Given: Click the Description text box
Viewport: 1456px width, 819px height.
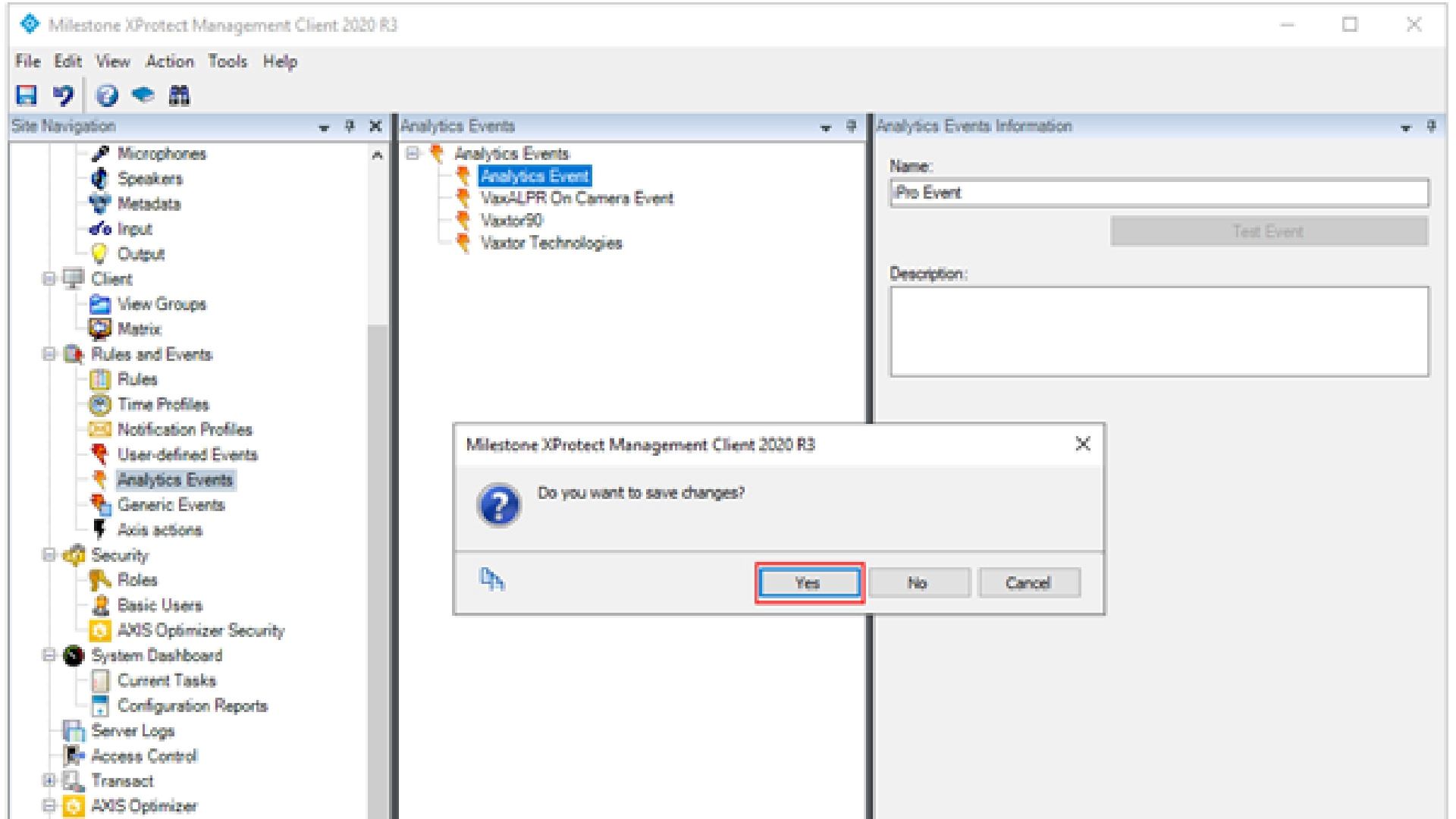Looking at the screenshot, I should point(1159,331).
